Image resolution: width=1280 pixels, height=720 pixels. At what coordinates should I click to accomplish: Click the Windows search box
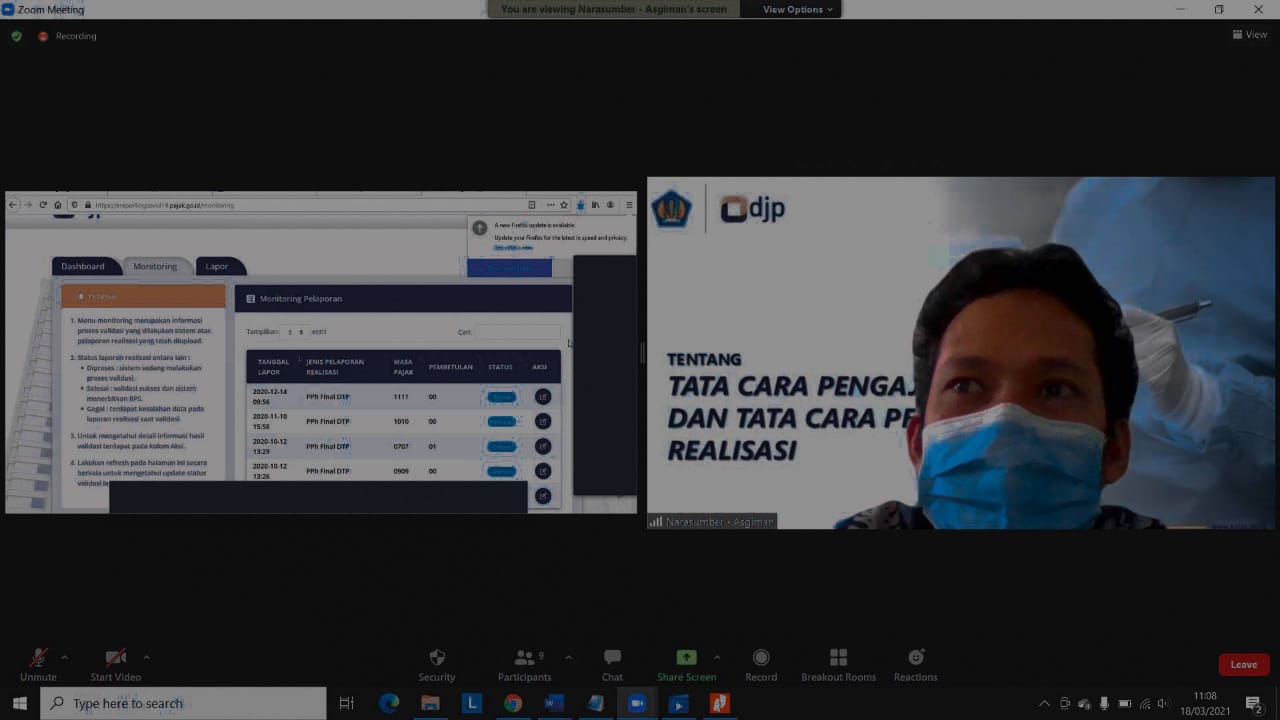(183, 703)
